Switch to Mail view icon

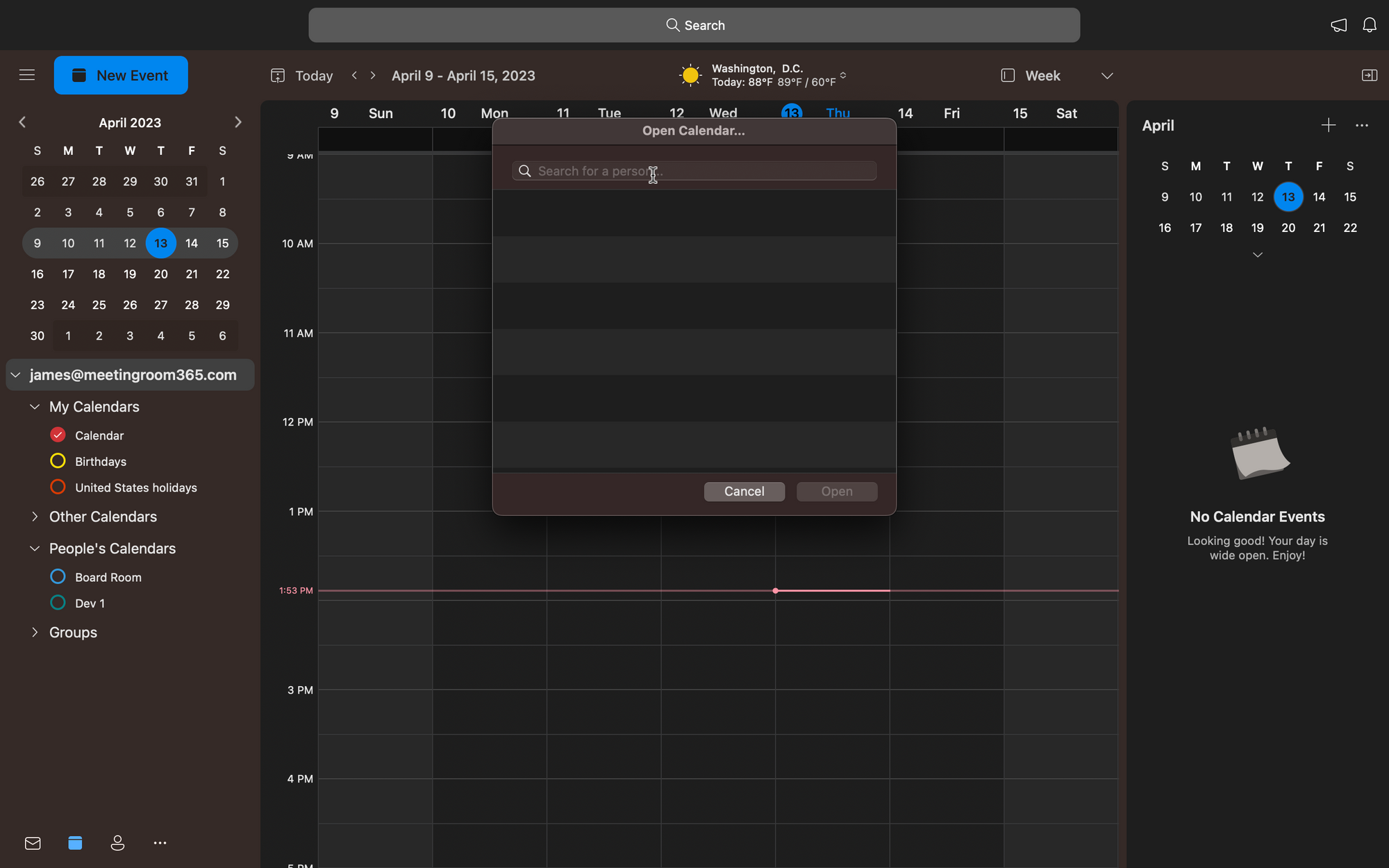pos(33,843)
